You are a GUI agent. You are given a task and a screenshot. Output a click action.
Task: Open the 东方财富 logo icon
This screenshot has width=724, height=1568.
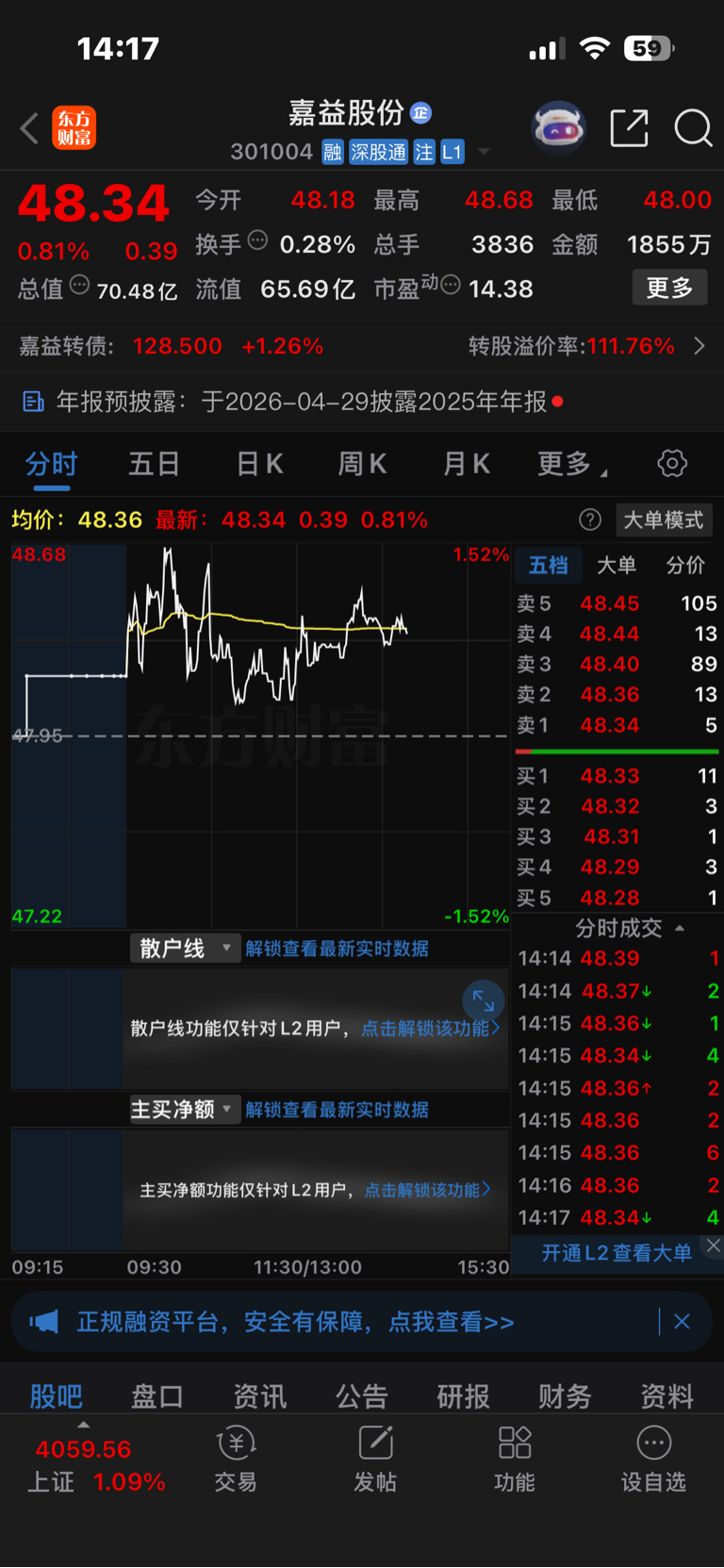click(74, 128)
